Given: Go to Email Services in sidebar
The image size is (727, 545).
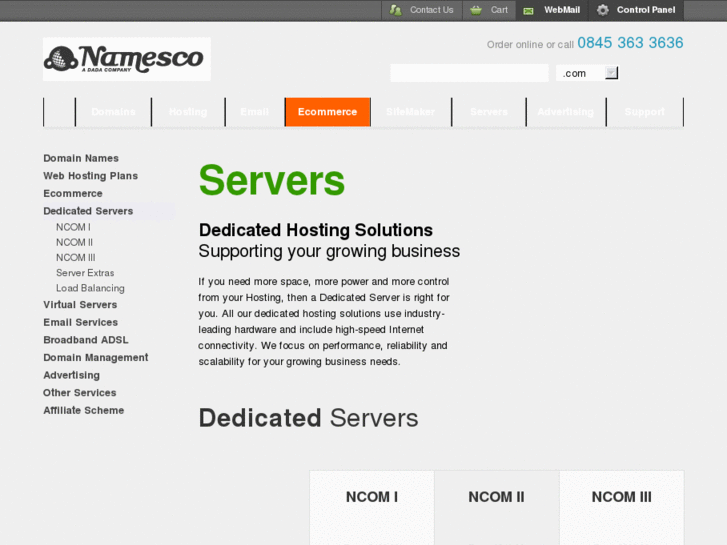Looking at the screenshot, I should tap(80, 322).
